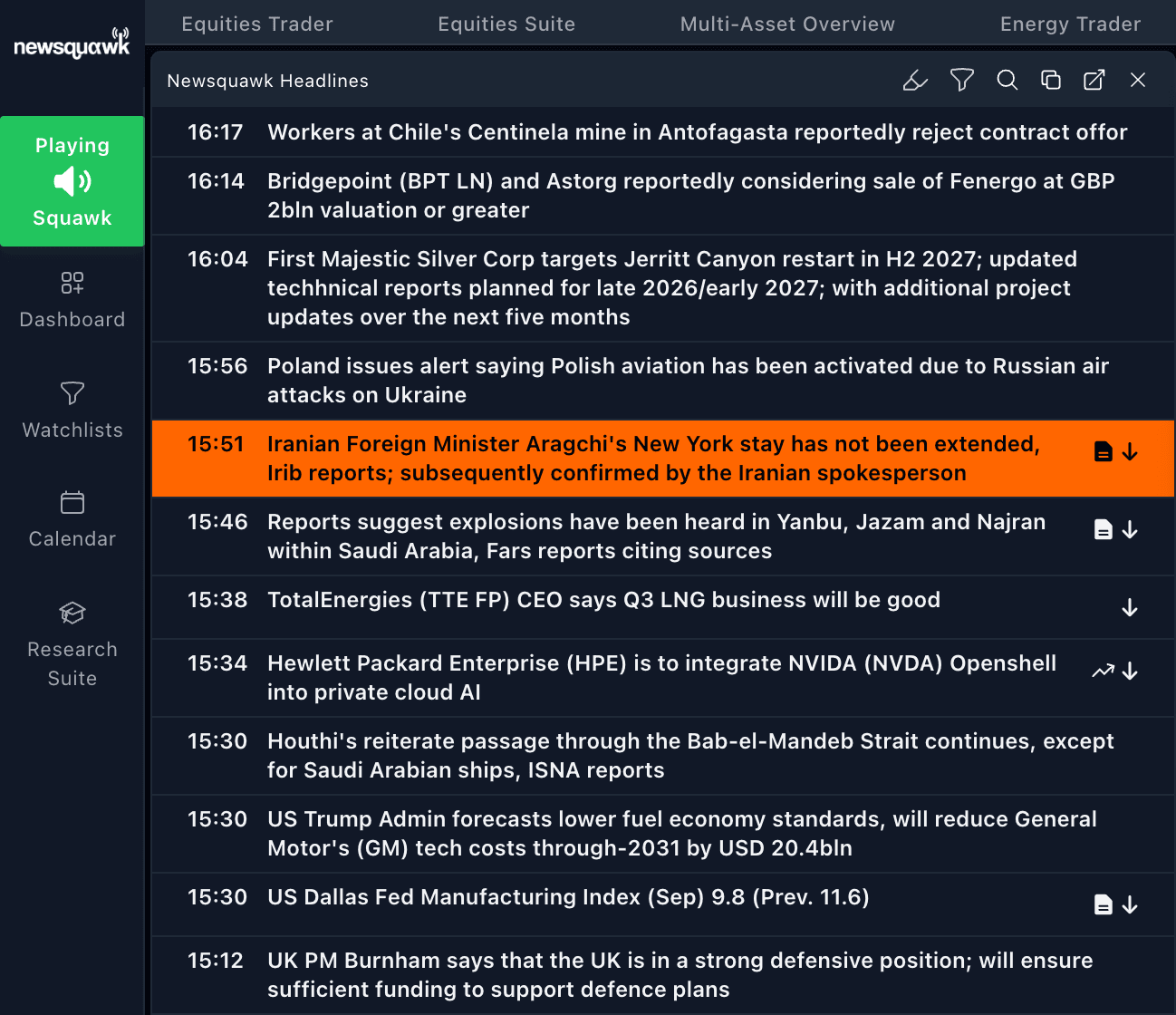Click the duplicate panel icon
The width and height of the screenshot is (1176, 1015).
tap(1050, 81)
